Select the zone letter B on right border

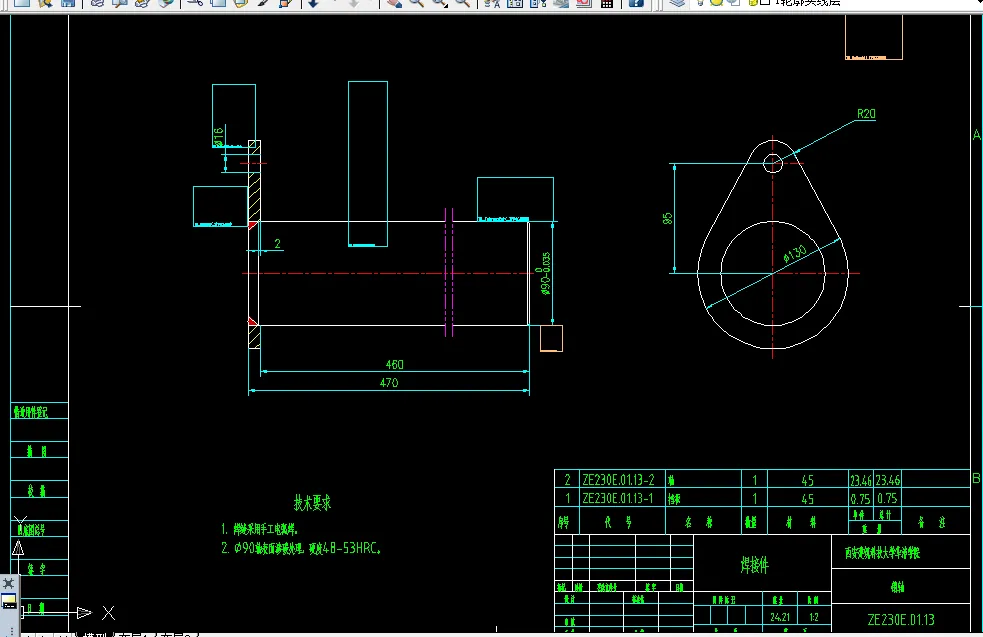coord(976,478)
